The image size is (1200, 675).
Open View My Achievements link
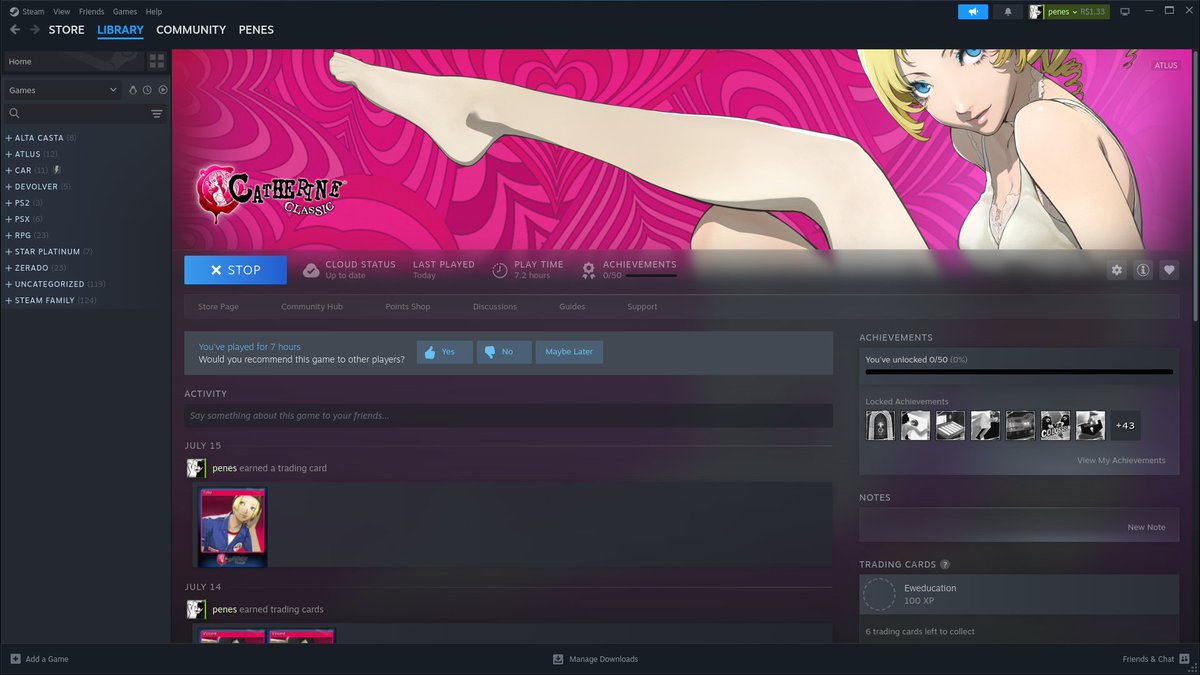click(x=1121, y=460)
